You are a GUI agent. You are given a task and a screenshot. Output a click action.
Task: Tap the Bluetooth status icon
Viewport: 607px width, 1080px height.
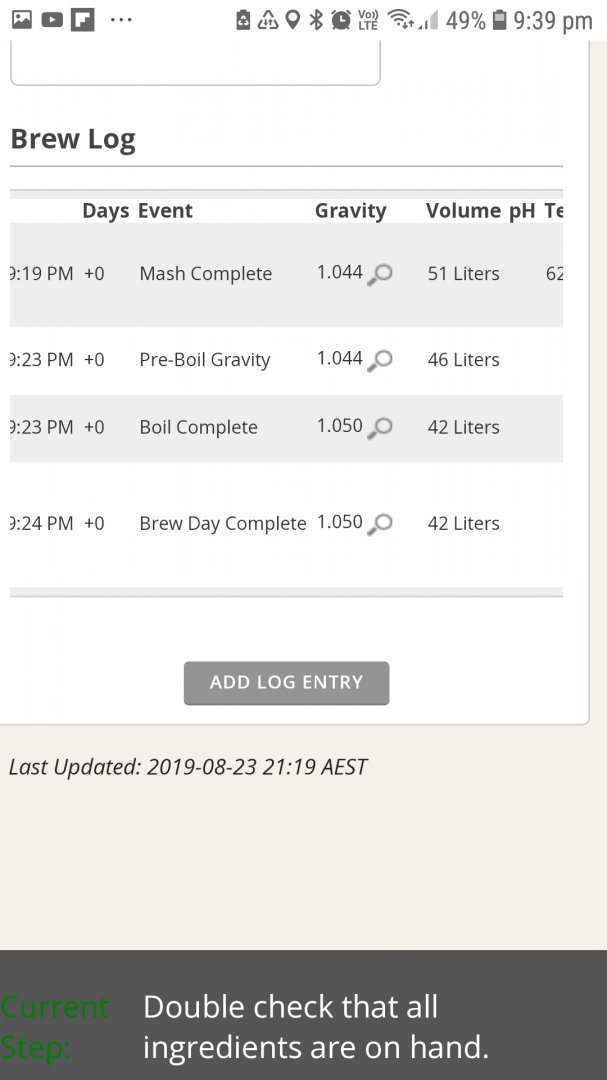[316, 20]
